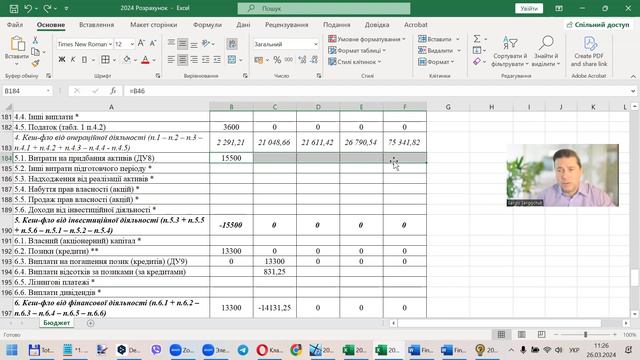Open the font color dropdown arrow

[x=154, y=60]
